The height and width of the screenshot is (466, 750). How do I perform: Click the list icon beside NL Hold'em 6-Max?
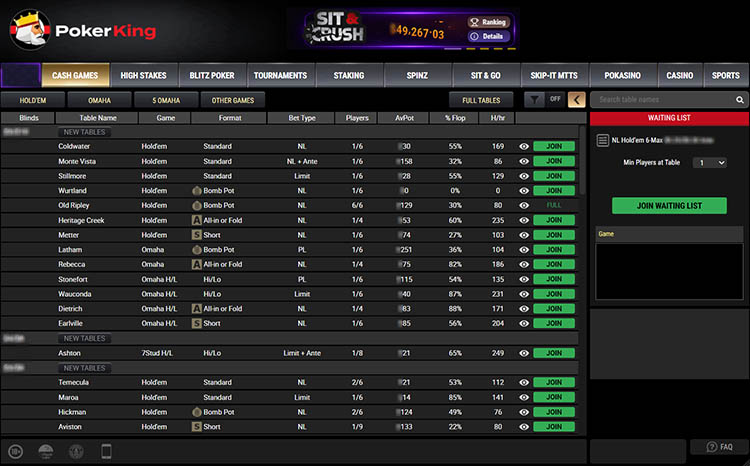tap(602, 140)
